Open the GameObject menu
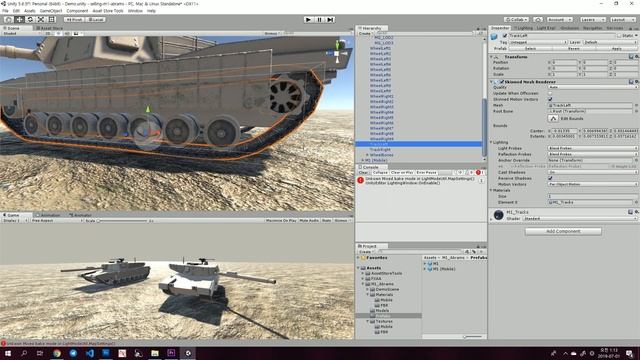 tap(51, 11)
